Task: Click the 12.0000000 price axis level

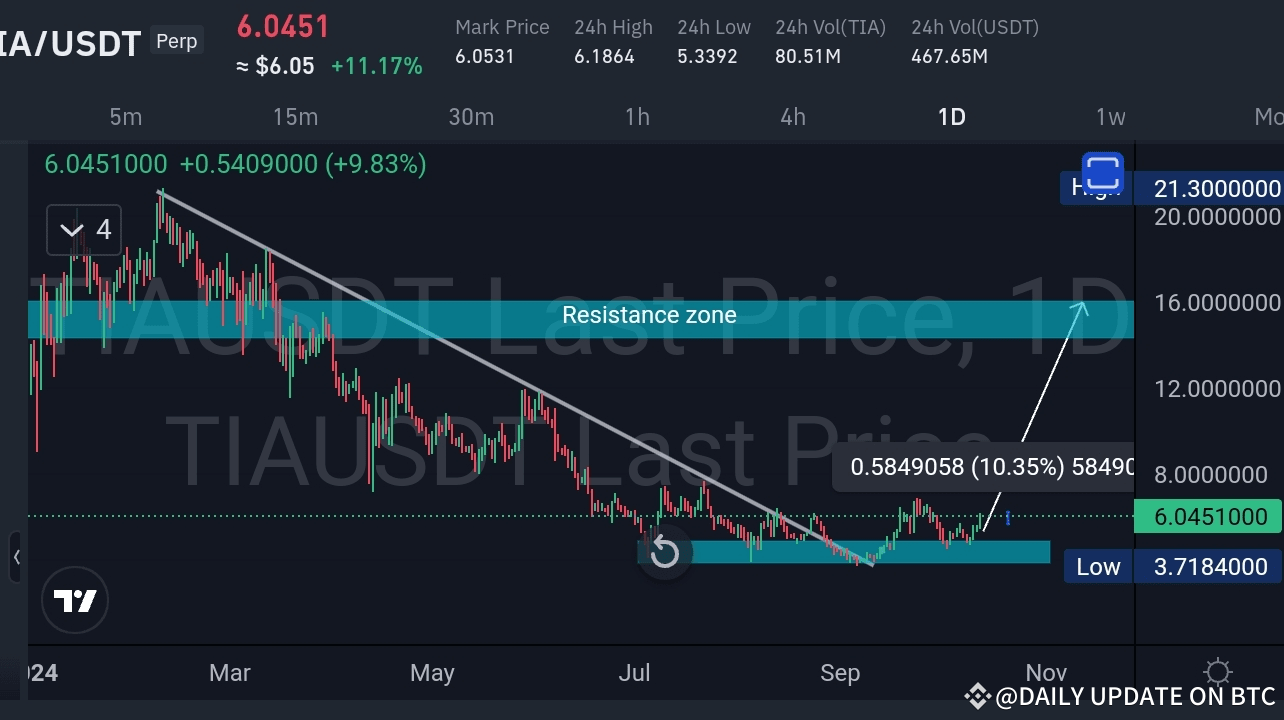Action: click(1217, 388)
